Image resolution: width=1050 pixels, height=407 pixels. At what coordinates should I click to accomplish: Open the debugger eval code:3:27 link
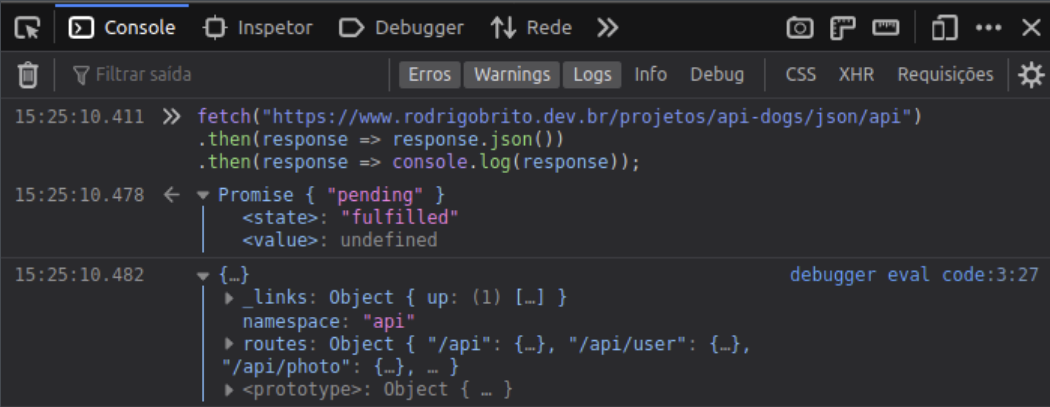tap(913, 275)
